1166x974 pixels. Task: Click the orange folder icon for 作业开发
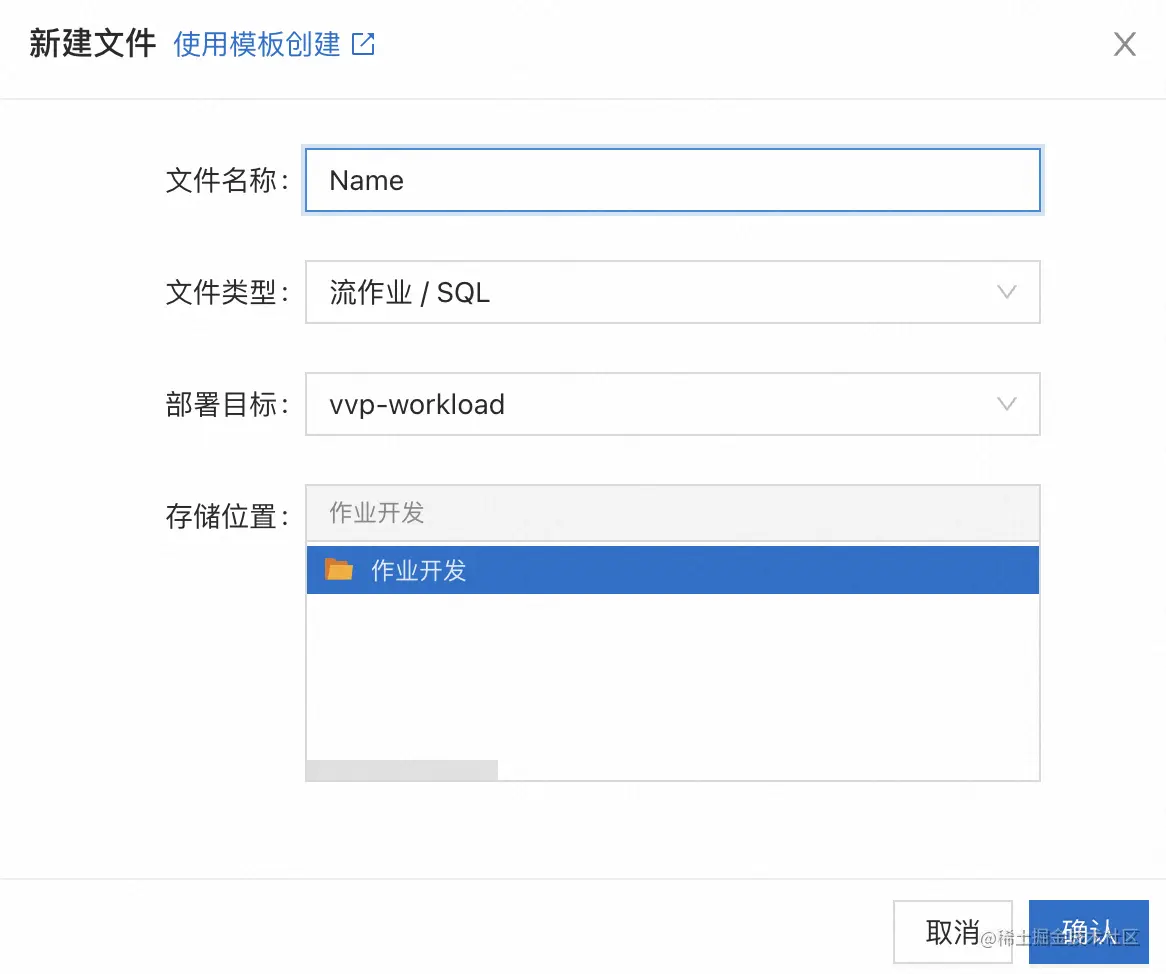click(x=339, y=571)
